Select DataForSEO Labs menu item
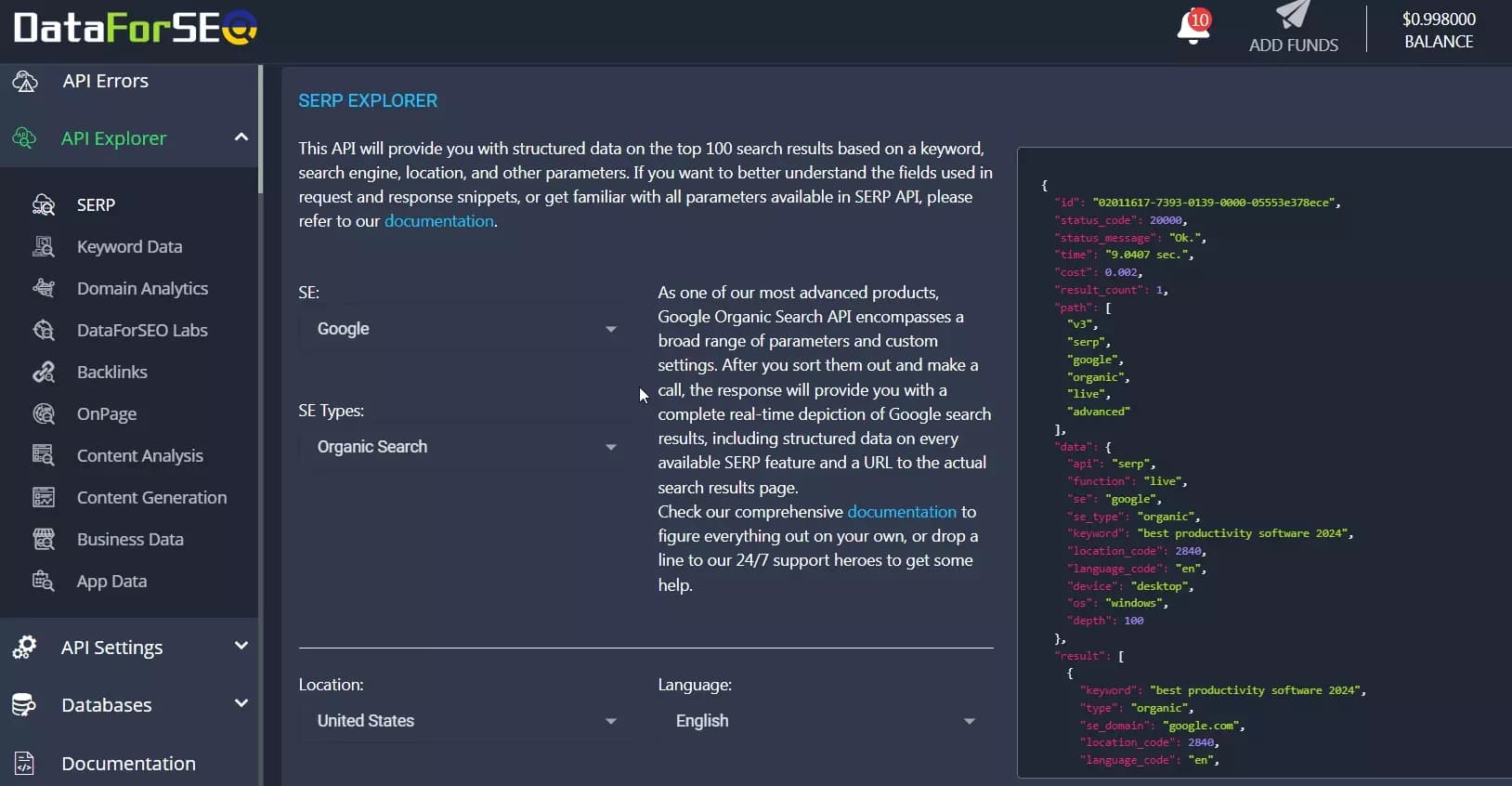 [142, 331]
